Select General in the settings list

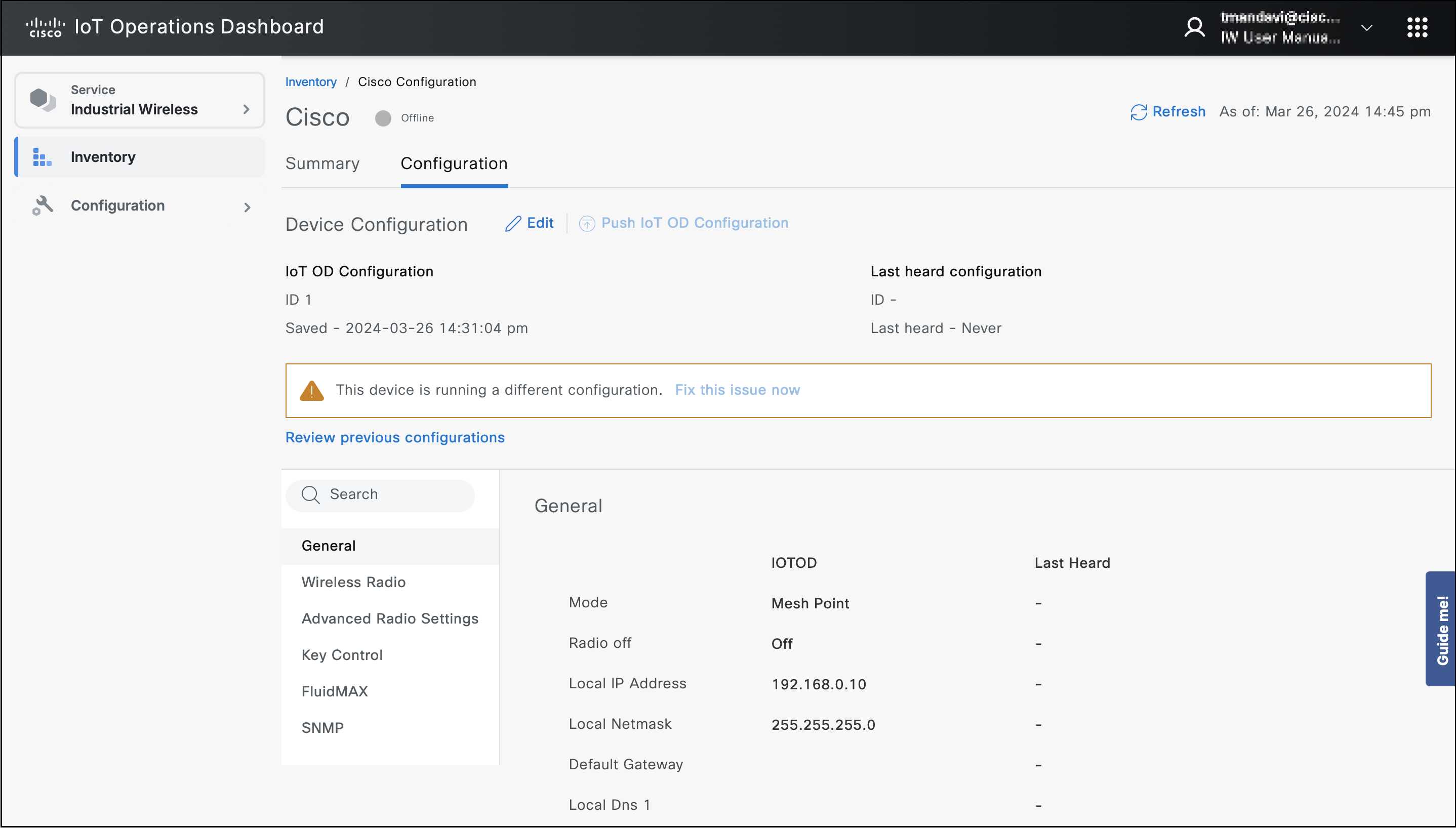[x=390, y=546]
